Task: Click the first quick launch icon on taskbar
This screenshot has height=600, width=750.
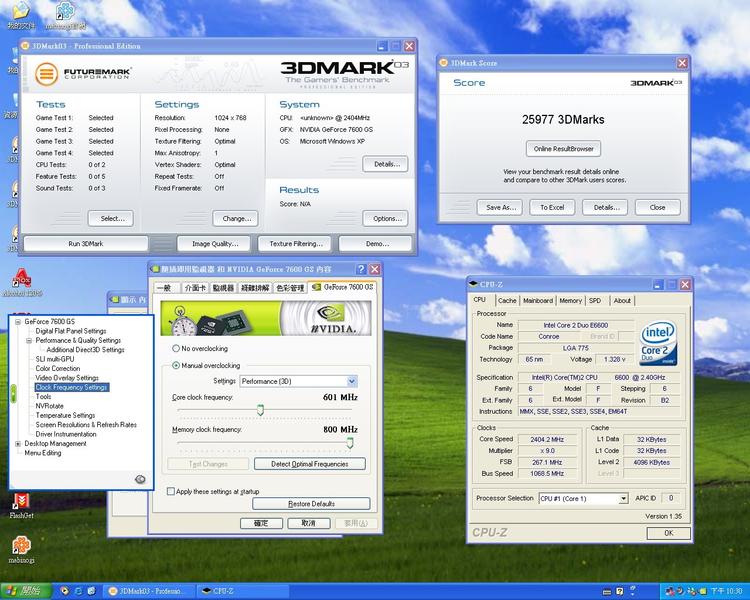Action: tap(65, 591)
